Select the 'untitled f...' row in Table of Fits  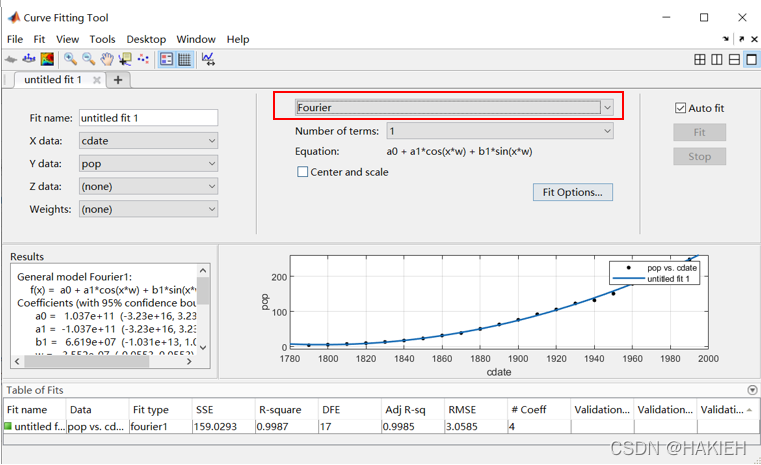(x=381, y=427)
